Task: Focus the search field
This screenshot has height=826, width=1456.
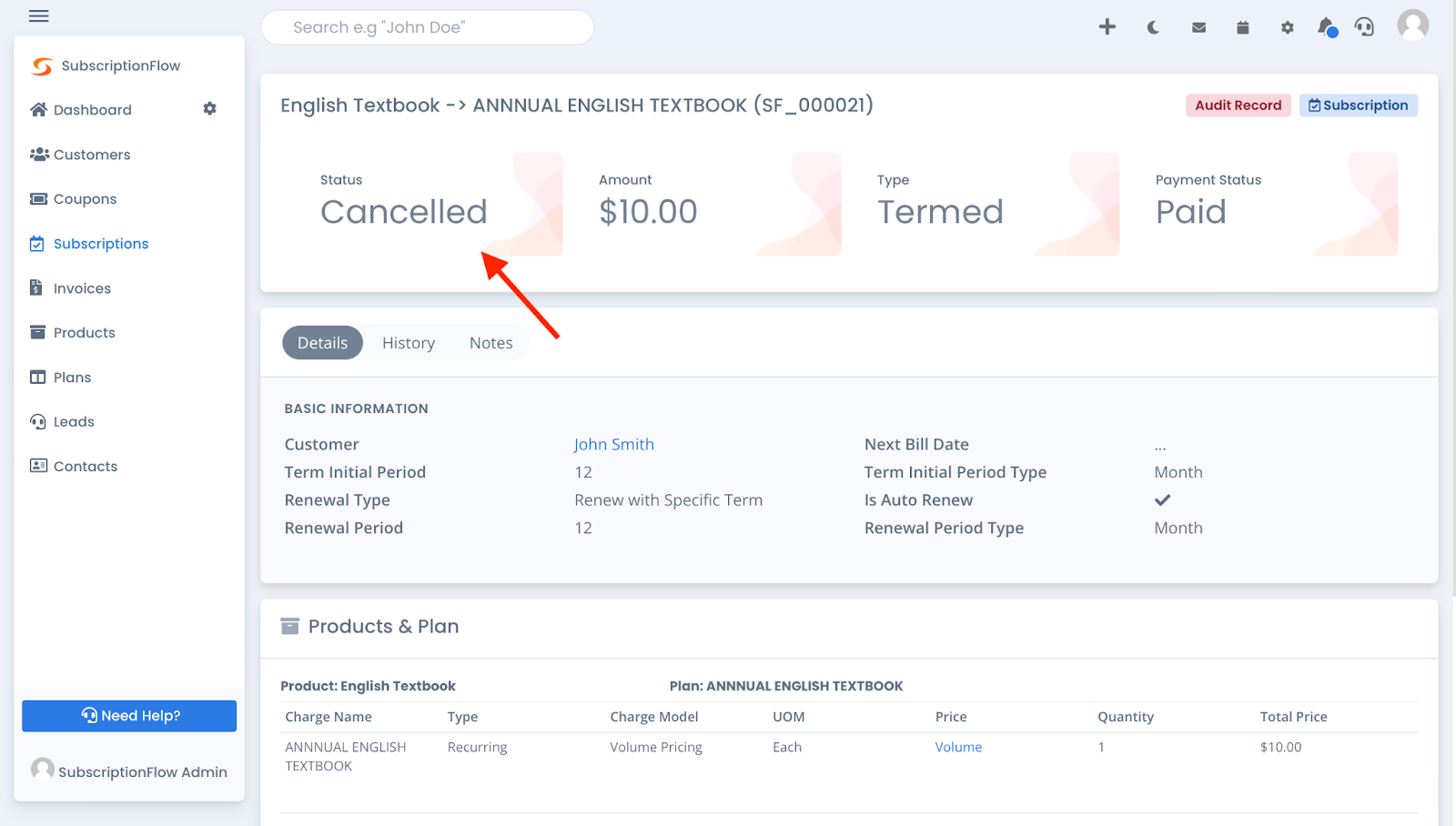Action: click(428, 27)
